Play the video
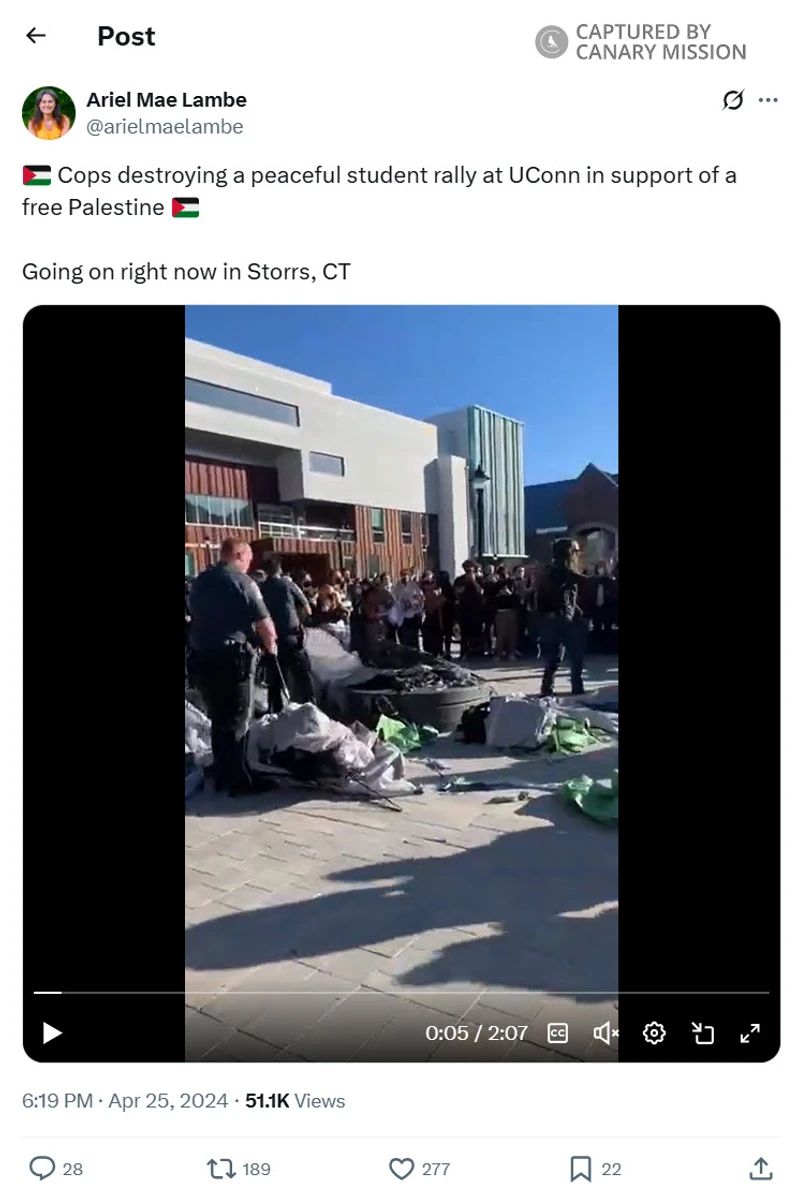 coord(52,1033)
